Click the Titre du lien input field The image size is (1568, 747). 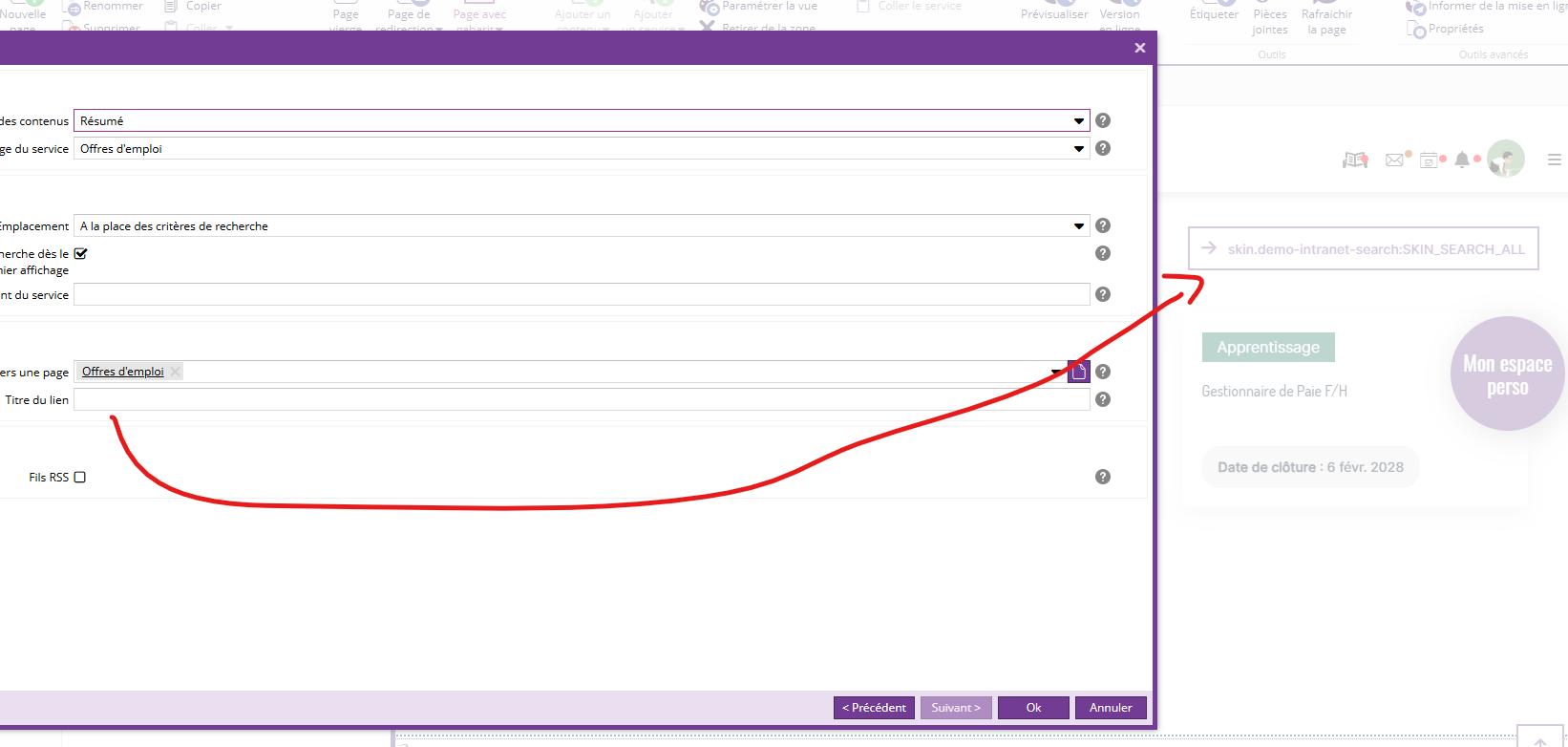(x=582, y=400)
